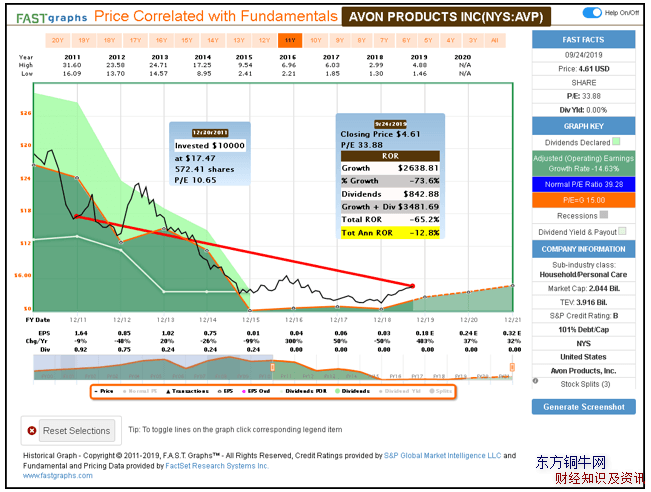Click the red X reset icon
The height and width of the screenshot is (492, 651).
(32, 431)
